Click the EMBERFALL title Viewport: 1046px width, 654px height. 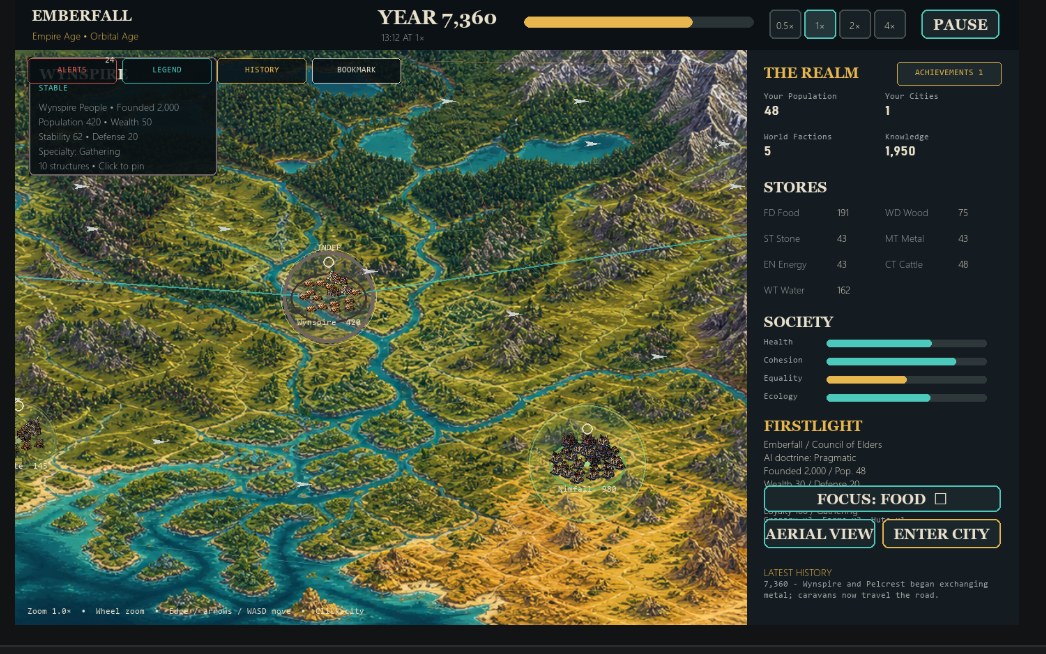[x=81, y=15]
